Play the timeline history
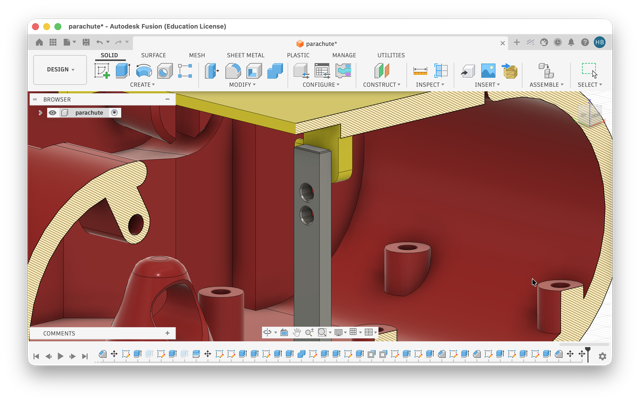 (x=60, y=356)
